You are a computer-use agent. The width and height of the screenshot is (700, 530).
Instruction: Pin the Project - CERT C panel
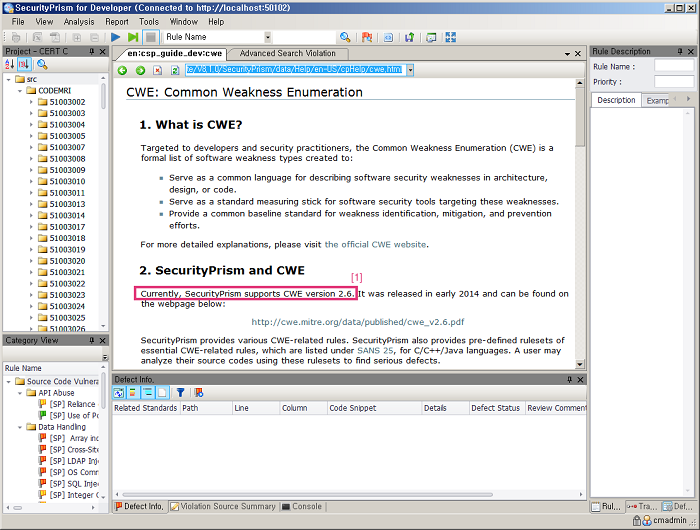(92, 51)
